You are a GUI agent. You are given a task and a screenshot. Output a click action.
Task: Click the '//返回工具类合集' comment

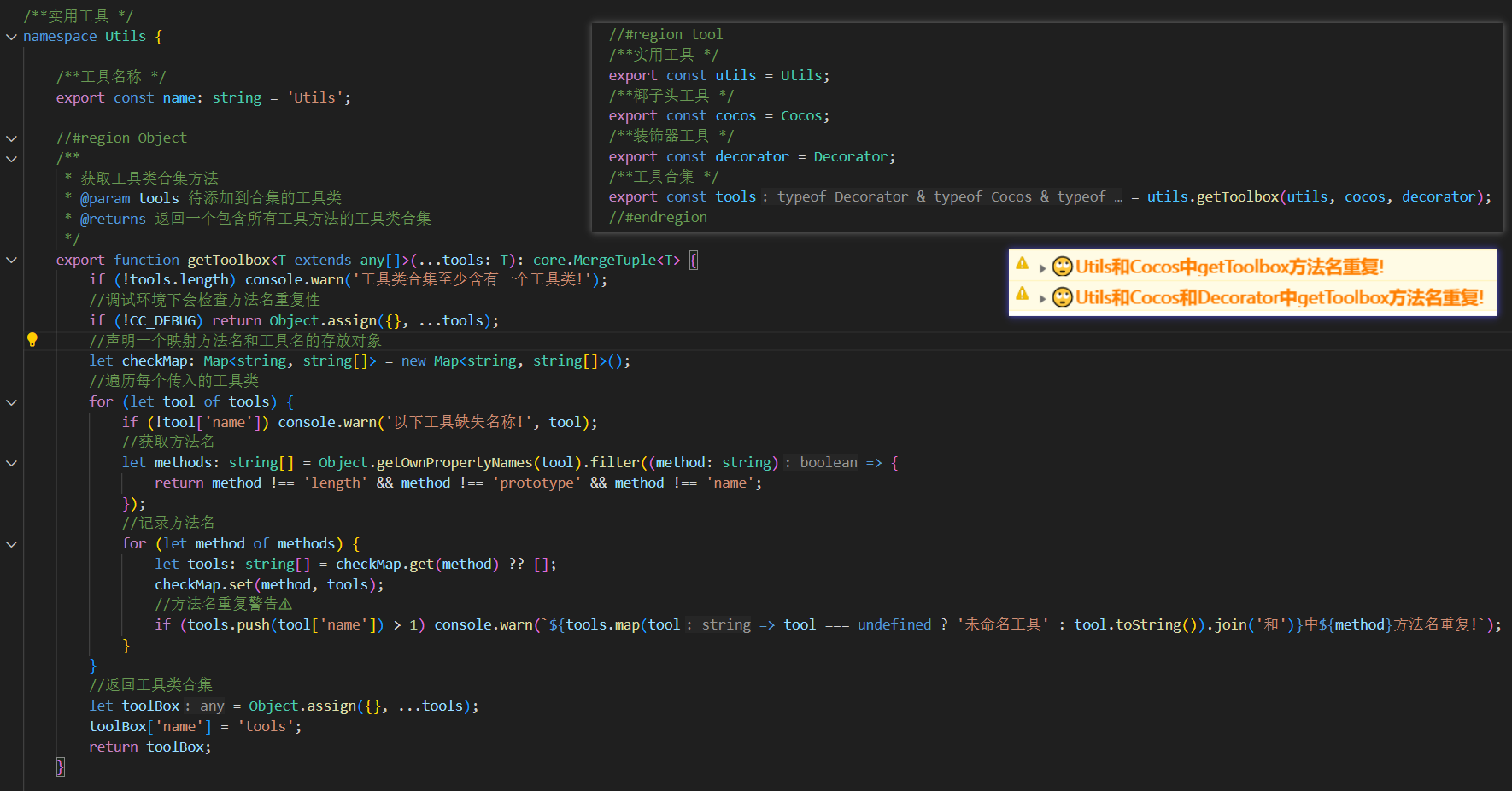pos(151,686)
